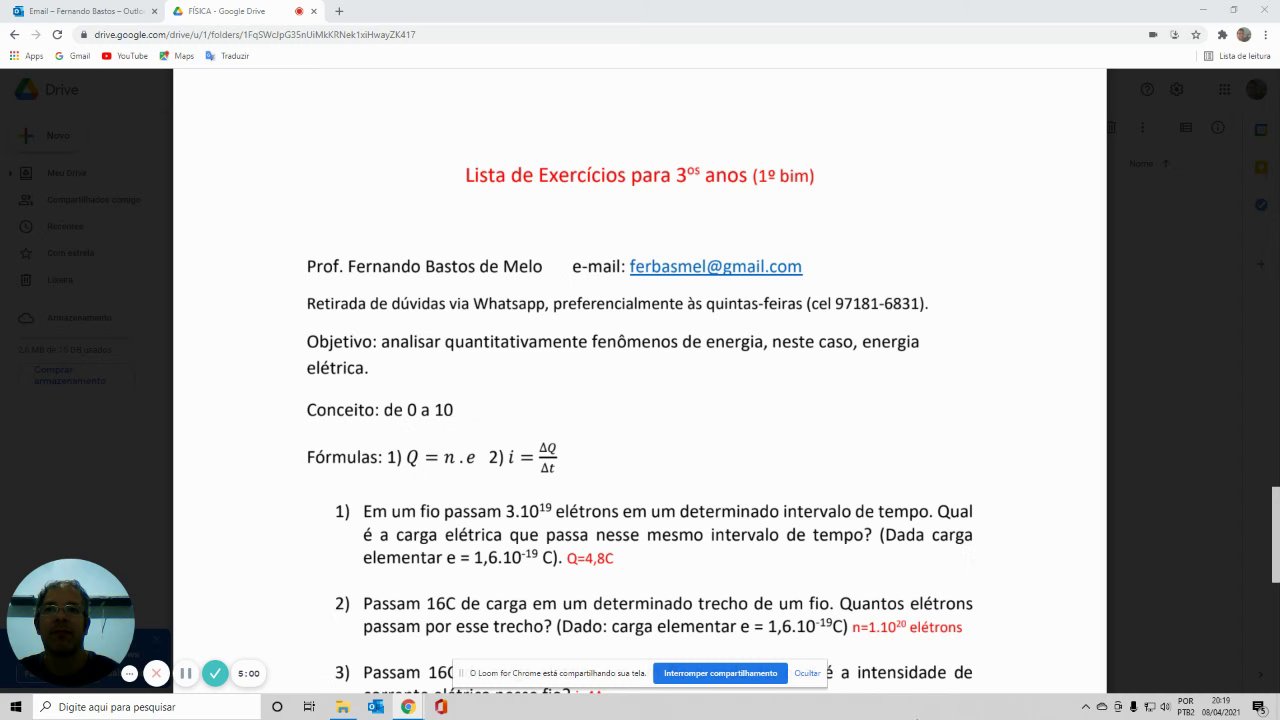The height and width of the screenshot is (720, 1280).
Task: Open Google Calendar side panel icon
Action: (1261, 130)
